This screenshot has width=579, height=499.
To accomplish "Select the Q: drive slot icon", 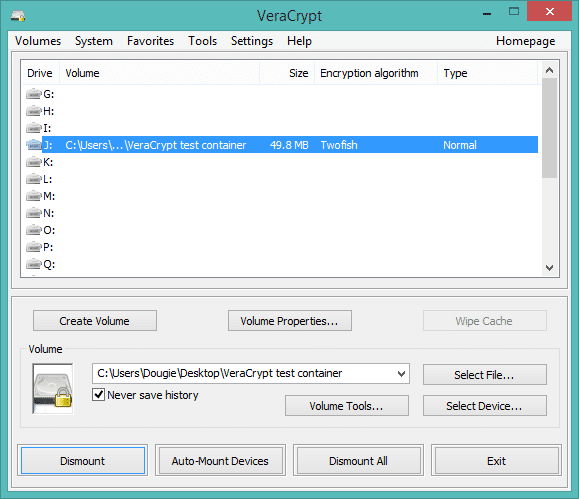I will pyautogui.click(x=34, y=264).
